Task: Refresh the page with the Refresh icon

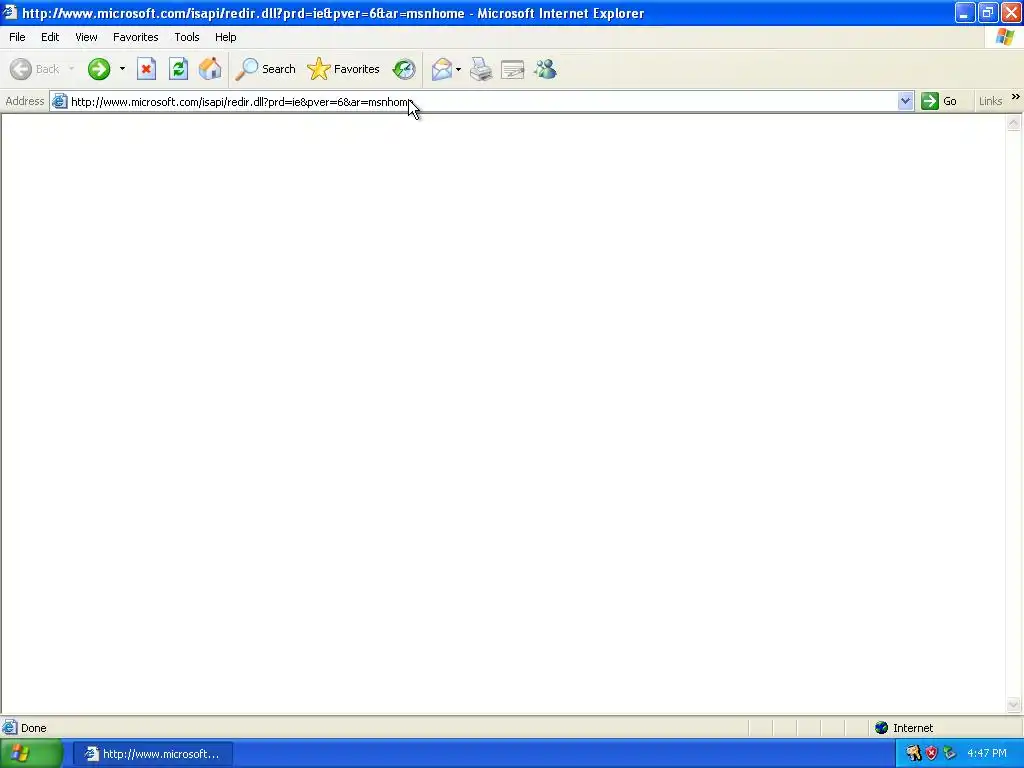Action: (x=178, y=69)
